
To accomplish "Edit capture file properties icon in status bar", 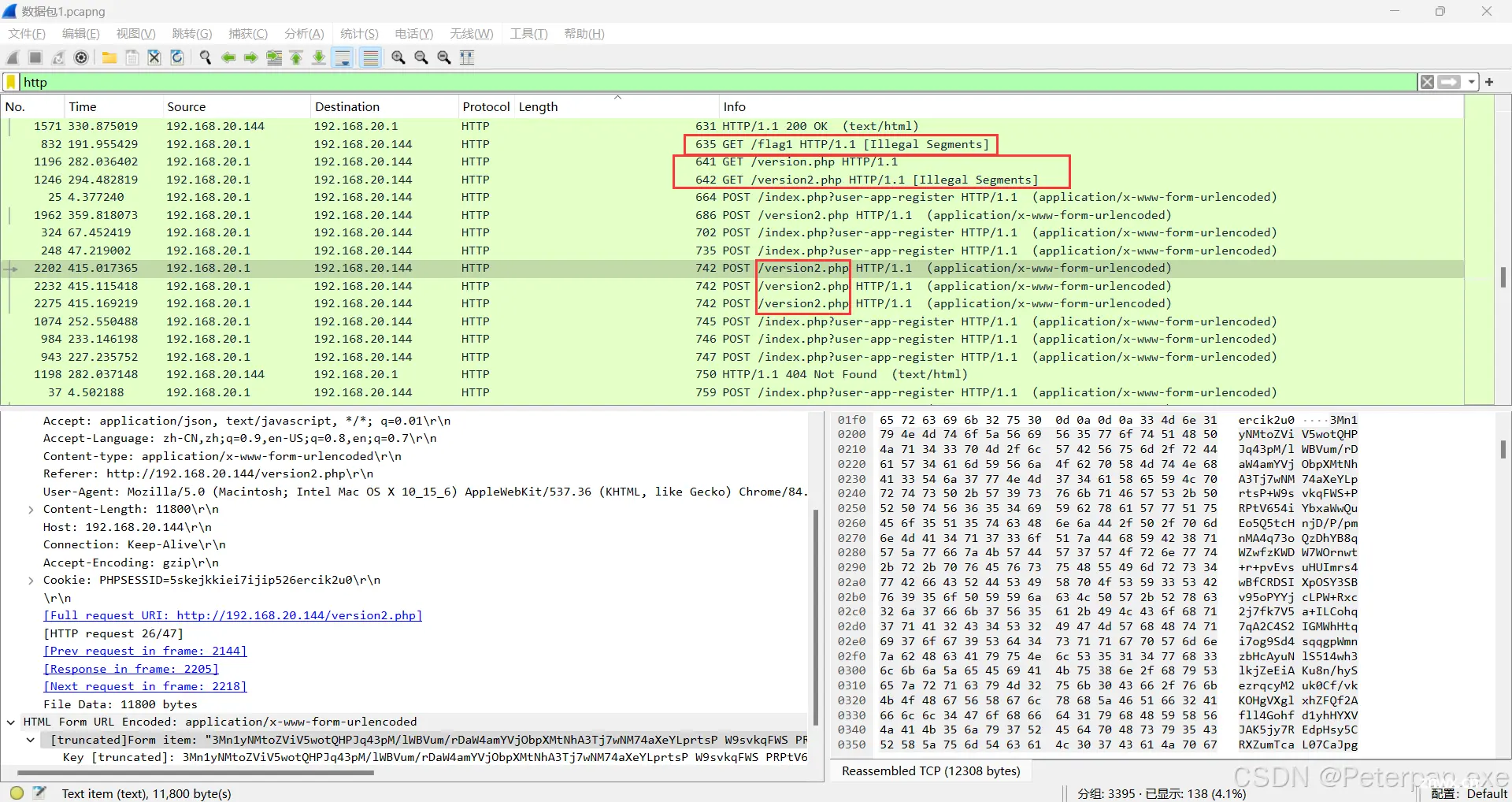I will click(41, 793).
